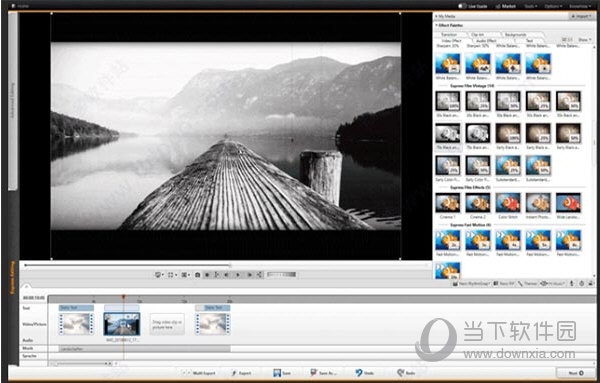The image size is (600, 383).
Task: Open the Options menu
Action: [554, 6]
